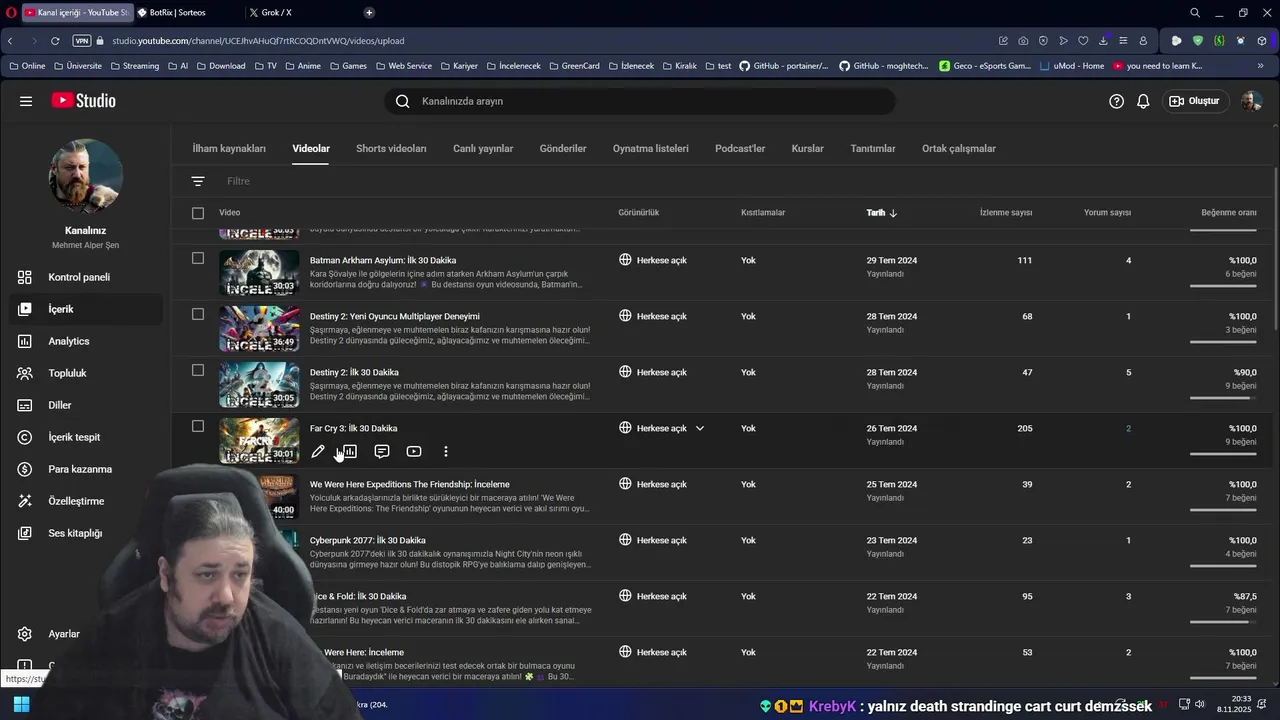The image size is (1280, 720).
Task: Open visibility dropdown for Far Cry 3
Action: pyautogui.click(x=700, y=428)
